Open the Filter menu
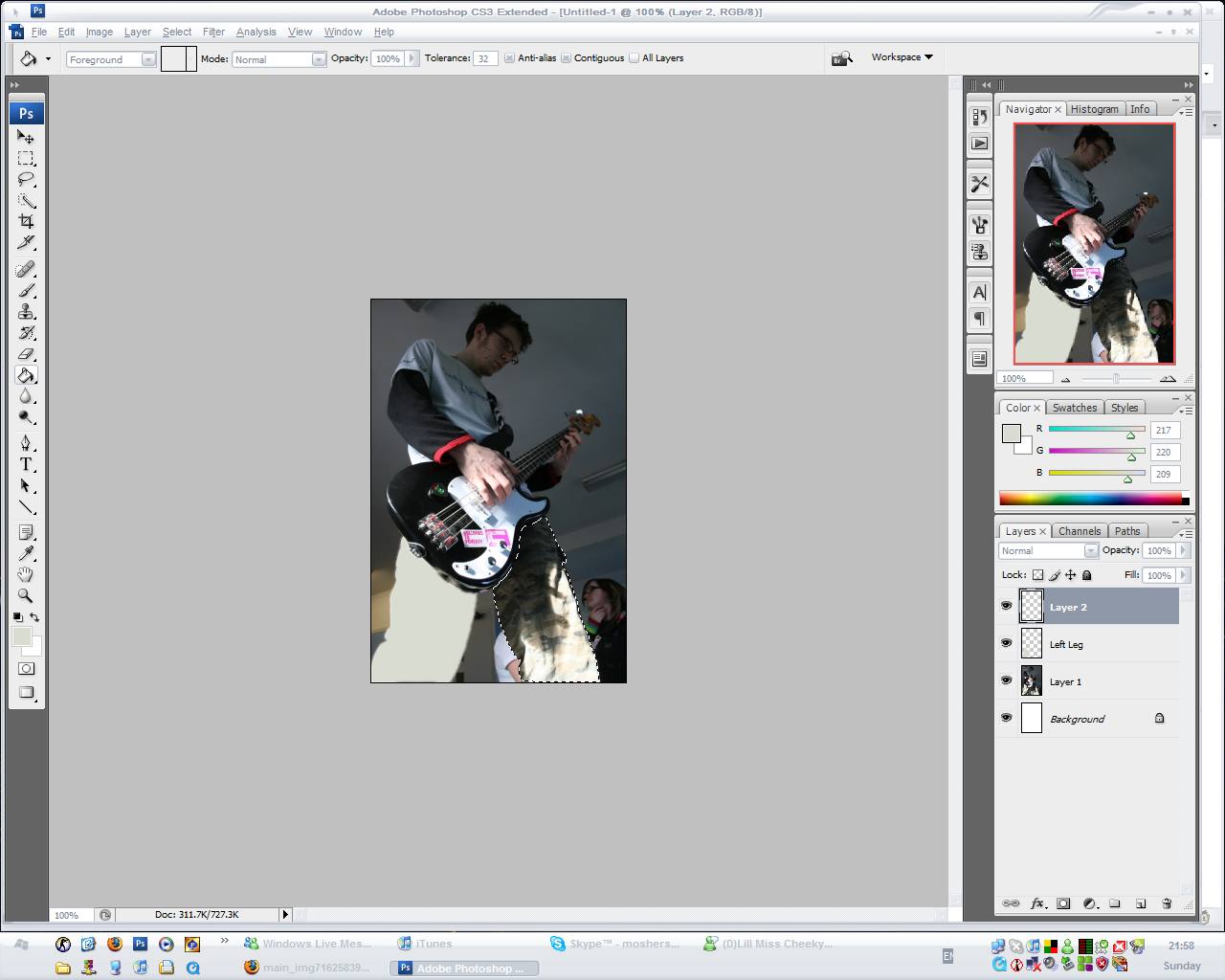The width and height of the screenshot is (1225, 980). tap(213, 32)
